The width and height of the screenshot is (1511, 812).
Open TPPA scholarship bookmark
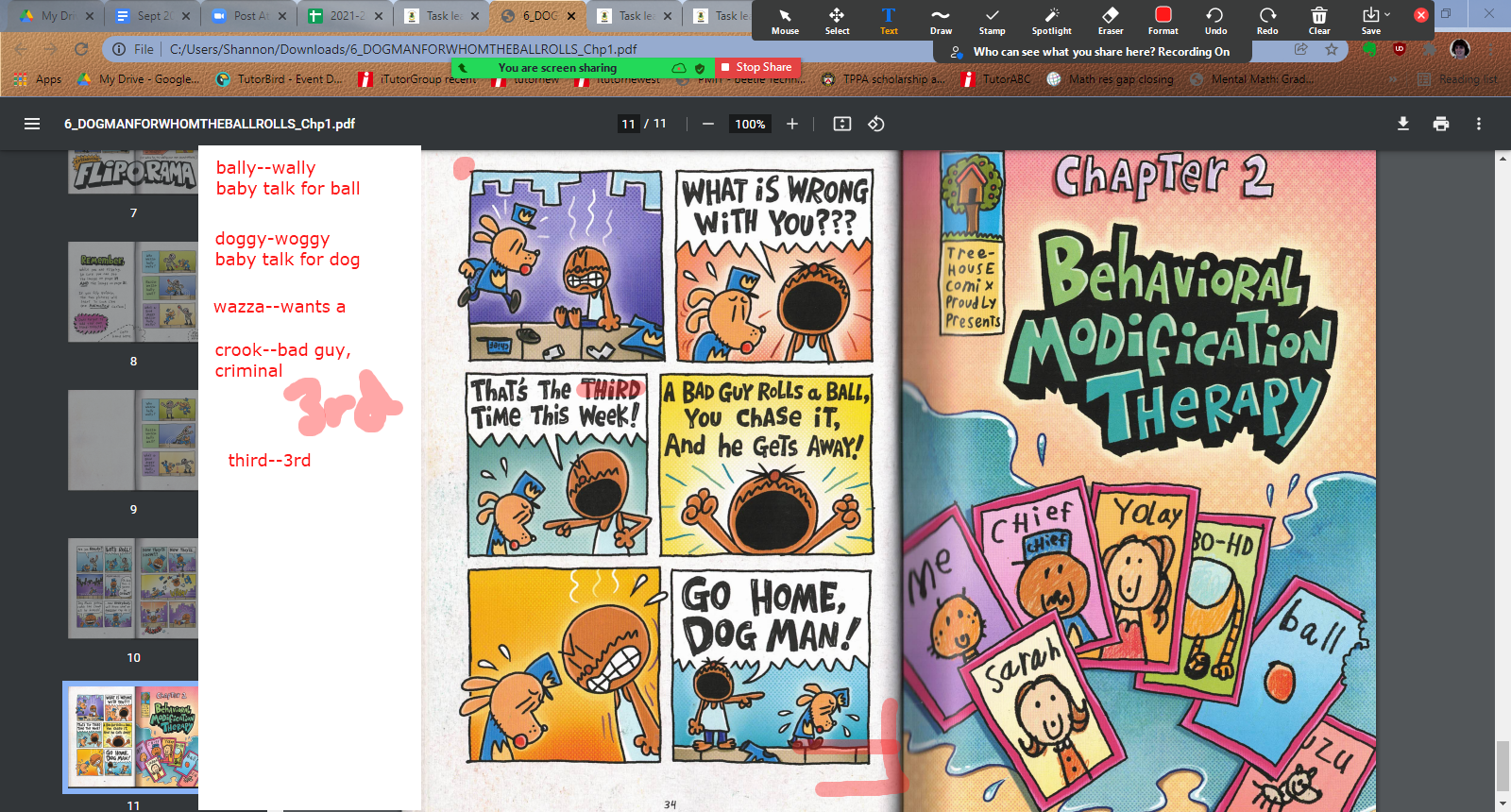[883, 79]
